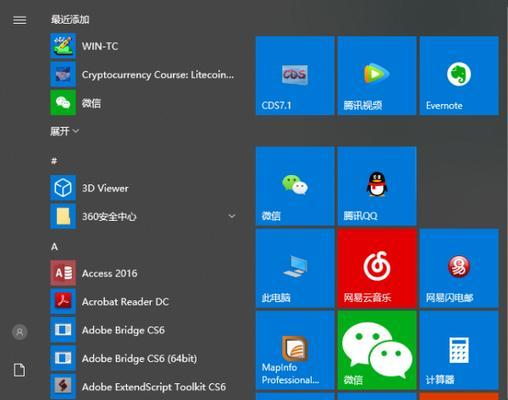This screenshot has width=508, height=400.
Task: Expand the recently added list via 展开
Action: click(64, 131)
